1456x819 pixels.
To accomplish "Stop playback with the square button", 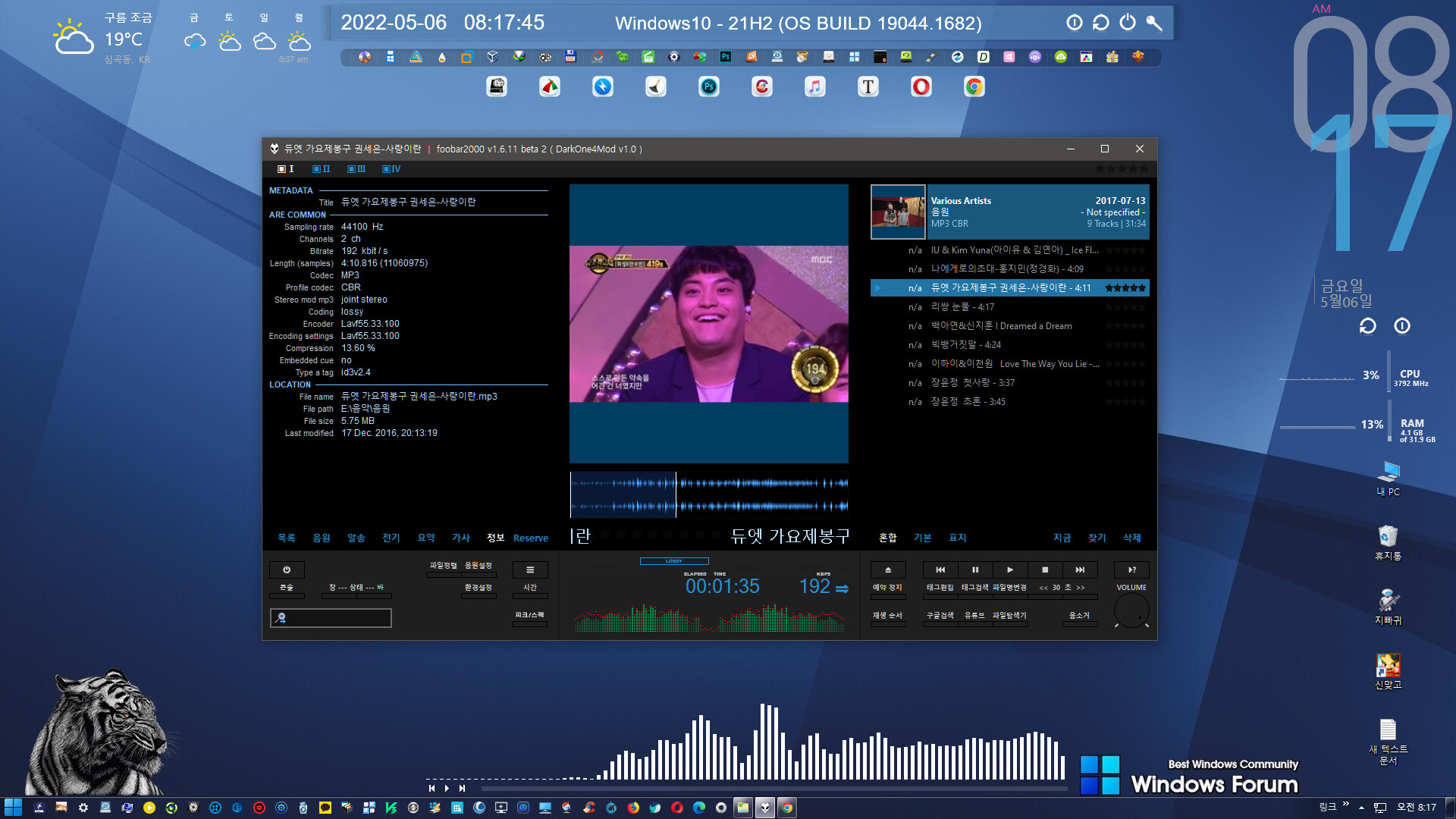I will [1045, 570].
